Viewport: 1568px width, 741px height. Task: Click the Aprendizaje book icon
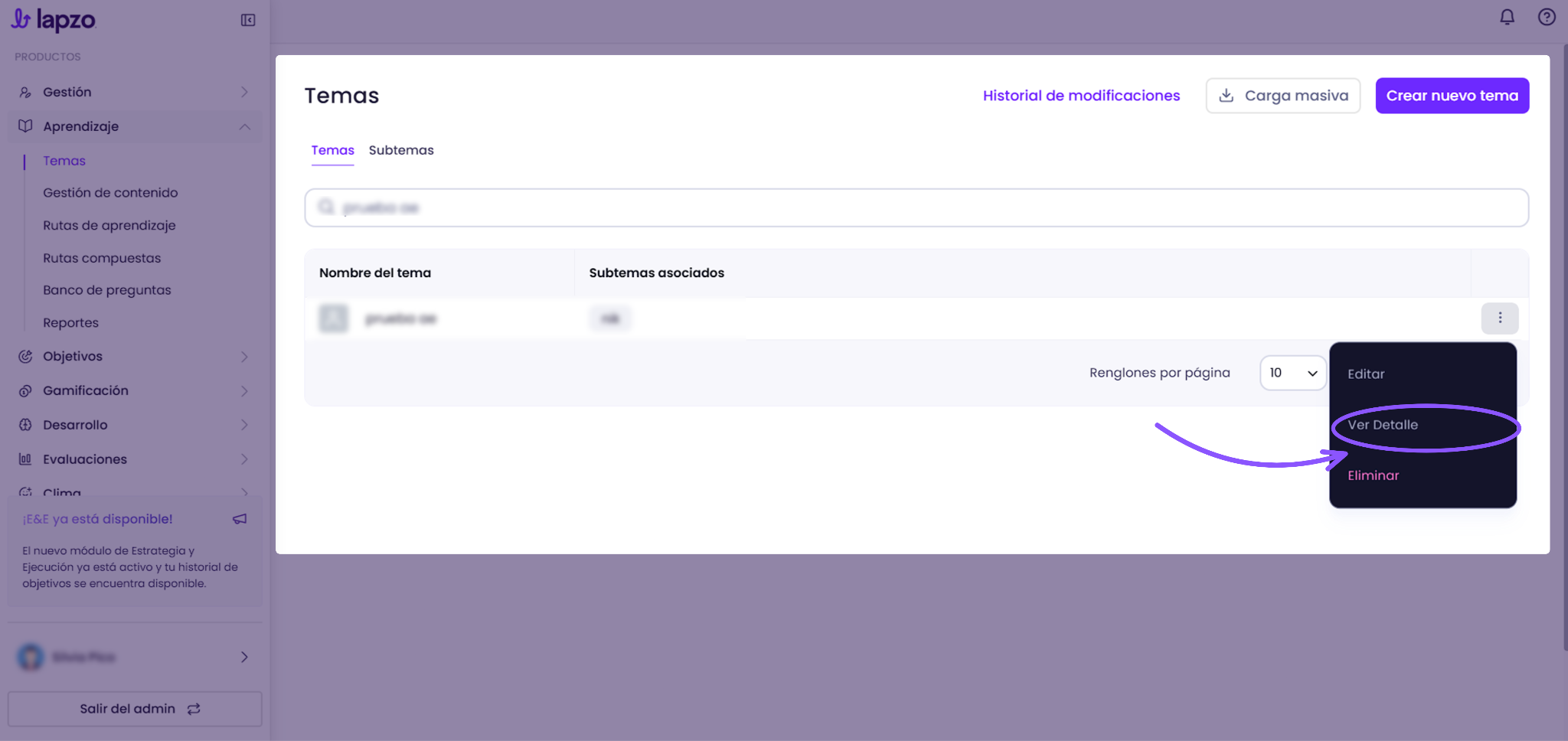(25, 126)
